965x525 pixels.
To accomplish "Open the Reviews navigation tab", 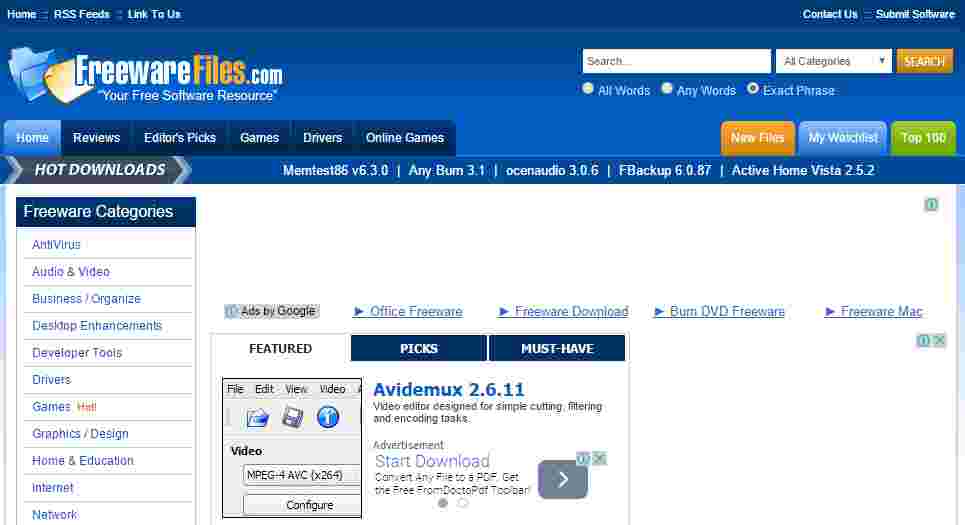I will (x=97, y=138).
